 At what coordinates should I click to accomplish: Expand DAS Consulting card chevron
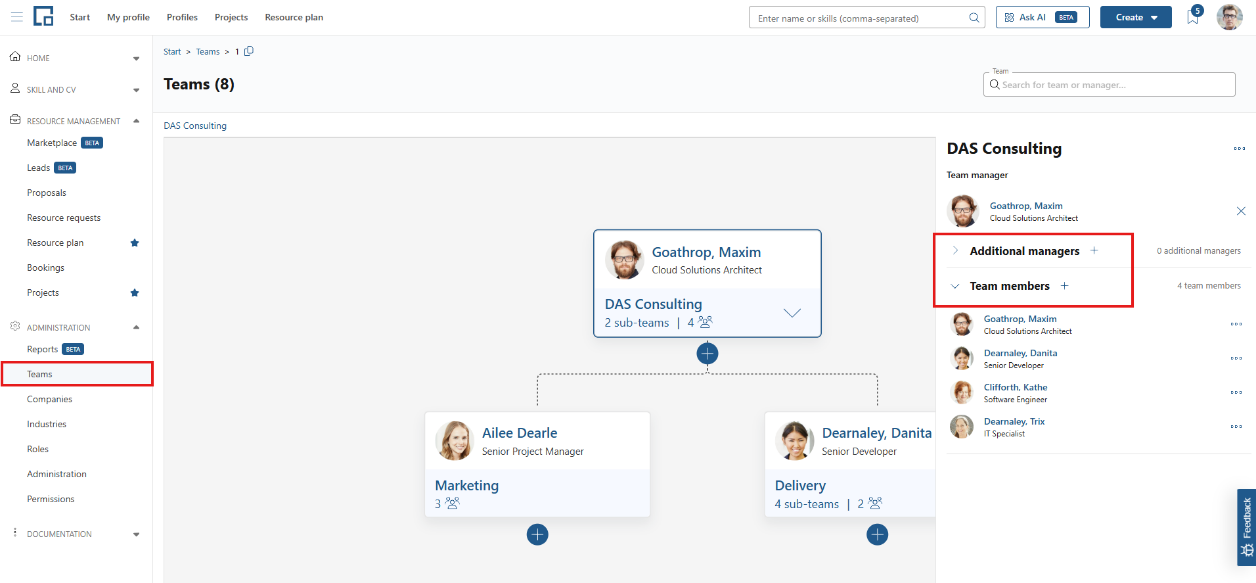coord(792,313)
